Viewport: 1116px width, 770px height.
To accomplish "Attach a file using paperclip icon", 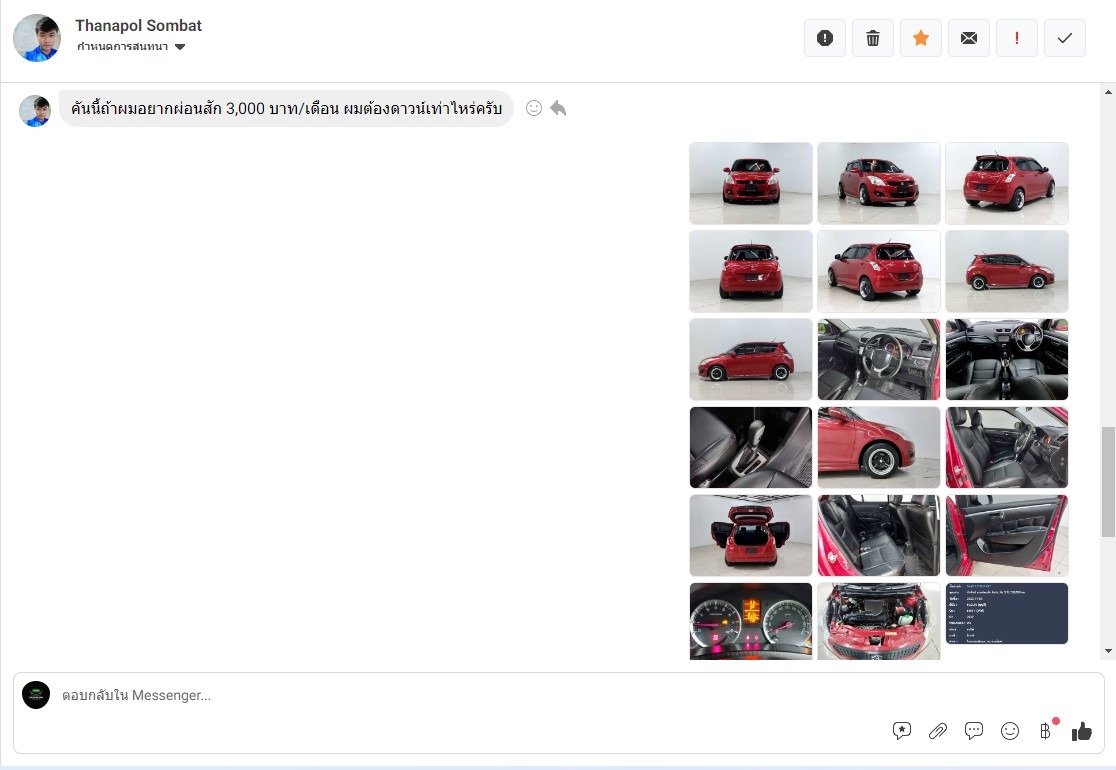I will (938, 731).
